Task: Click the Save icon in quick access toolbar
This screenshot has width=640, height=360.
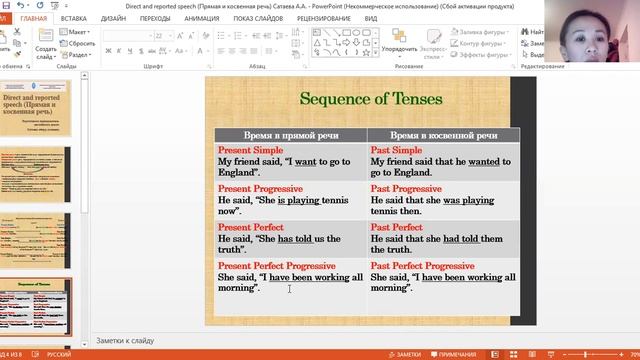Action: (6, 5)
